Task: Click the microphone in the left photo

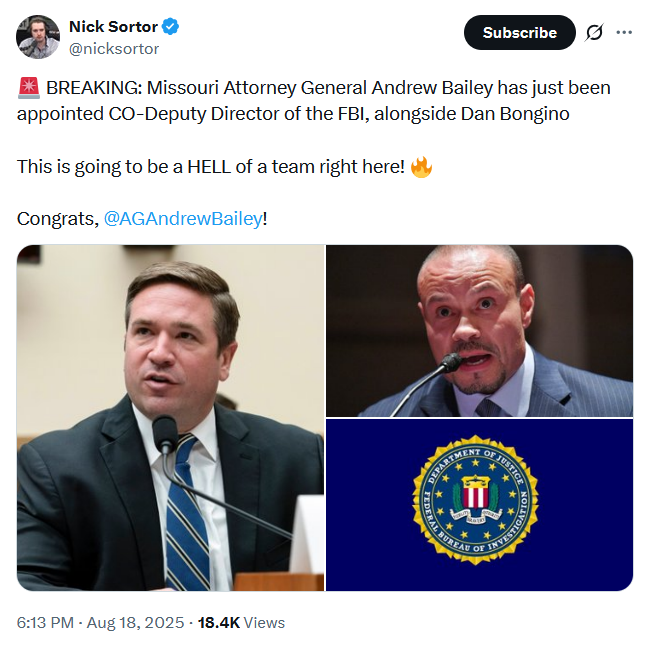Action: click(166, 438)
